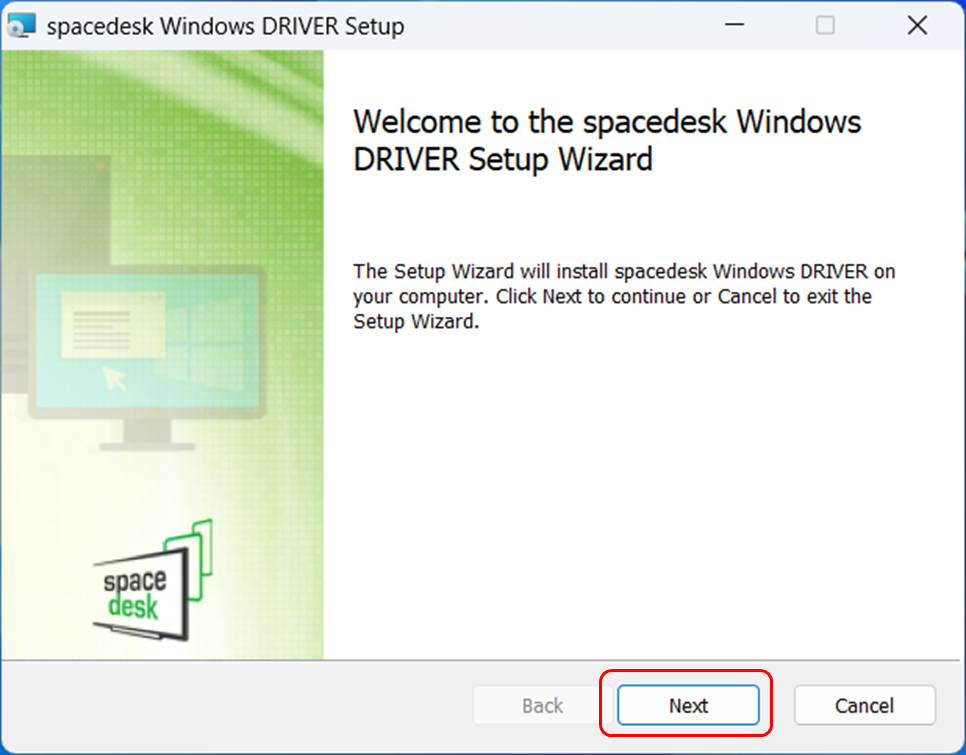The width and height of the screenshot is (966, 755).
Task: Click the spacedesk logo in the banner
Action: [153, 580]
